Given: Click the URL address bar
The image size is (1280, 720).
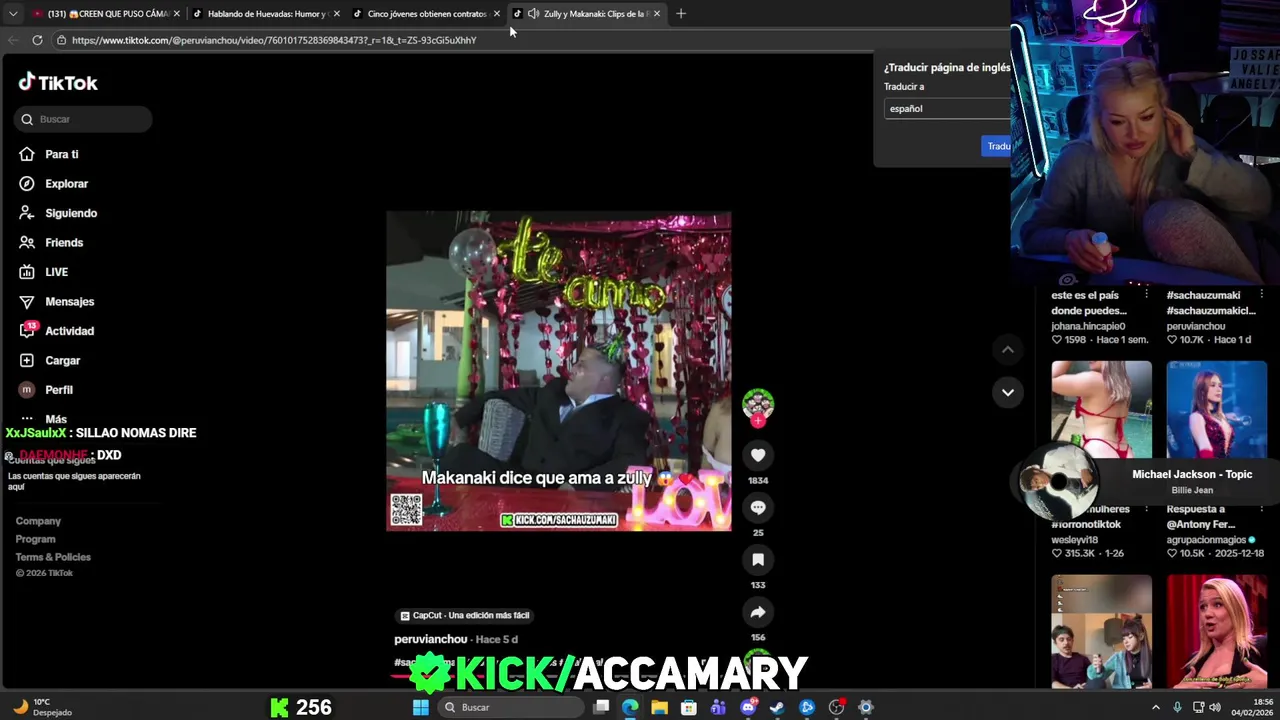Looking at the screenshot, I should click(x=274, y=40).
